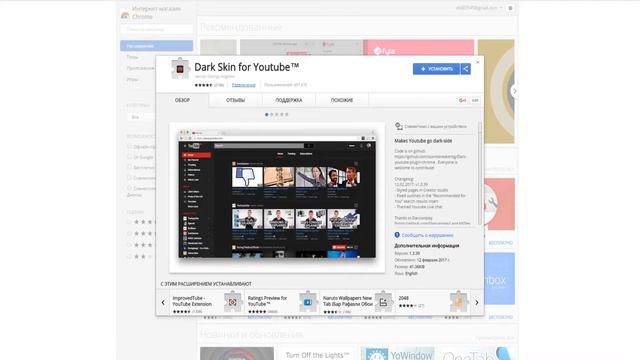
Task: Open the 2048 related extension
Action: tap(403, 298)
